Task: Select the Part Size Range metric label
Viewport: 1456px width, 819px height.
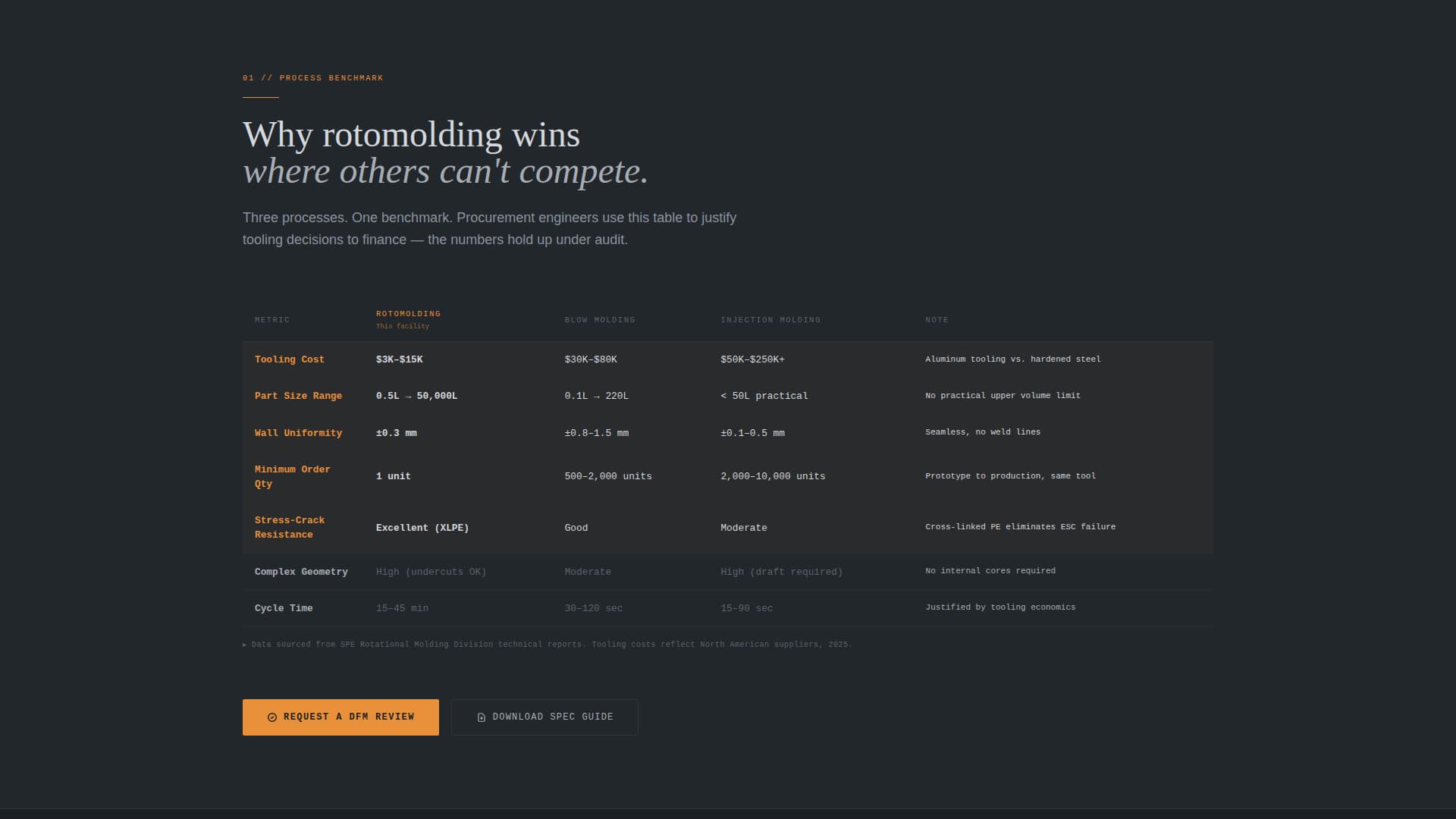Action: tap(298, 395)
